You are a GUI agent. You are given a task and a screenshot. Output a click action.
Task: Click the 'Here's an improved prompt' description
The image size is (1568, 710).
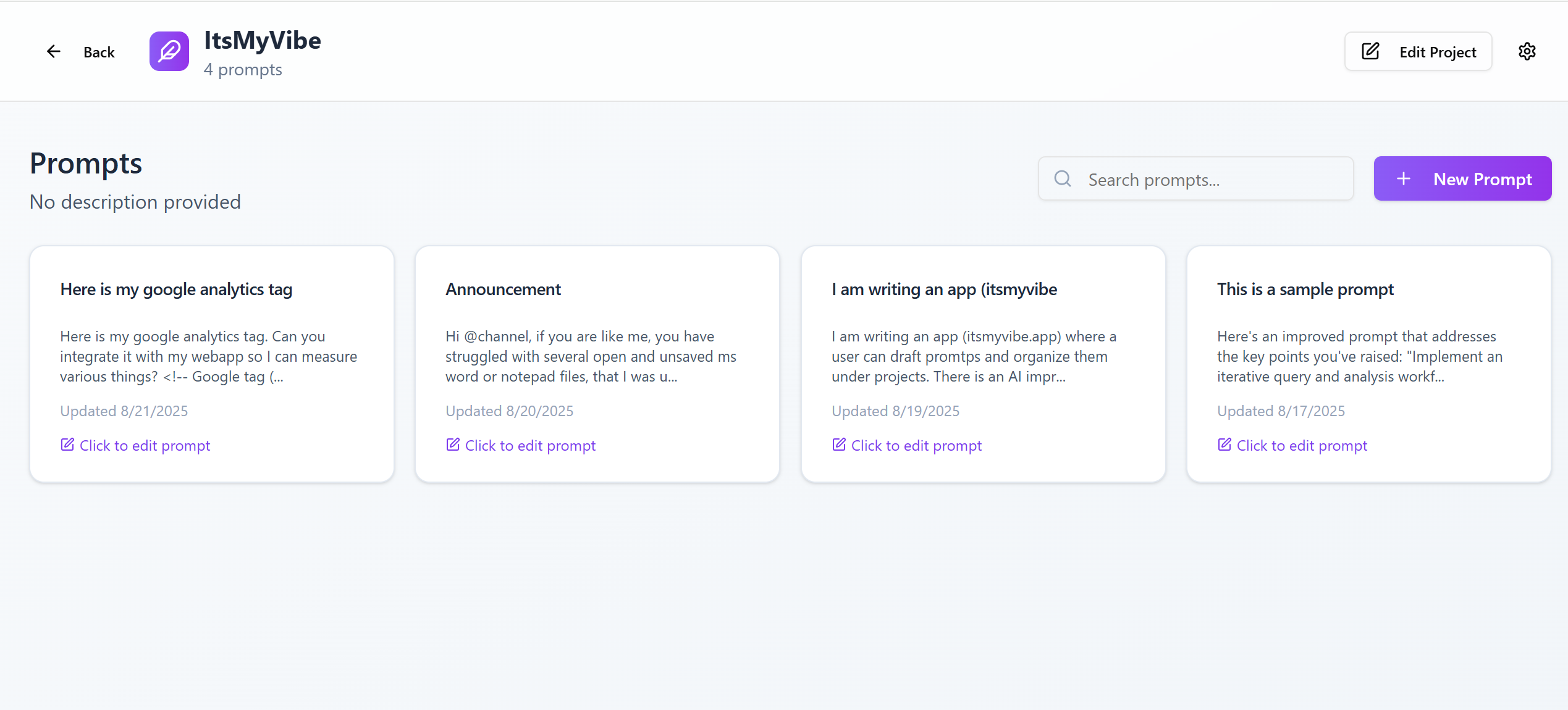point(1360,357)
